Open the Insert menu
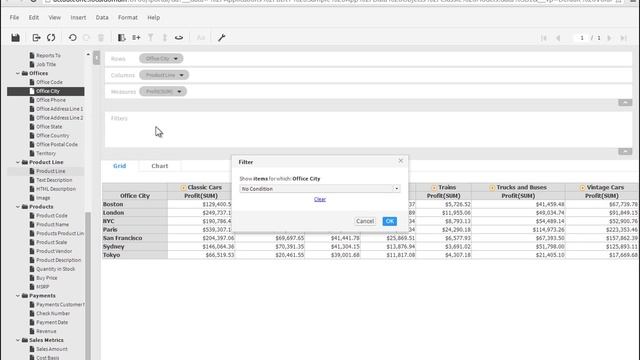 point(78,18)
